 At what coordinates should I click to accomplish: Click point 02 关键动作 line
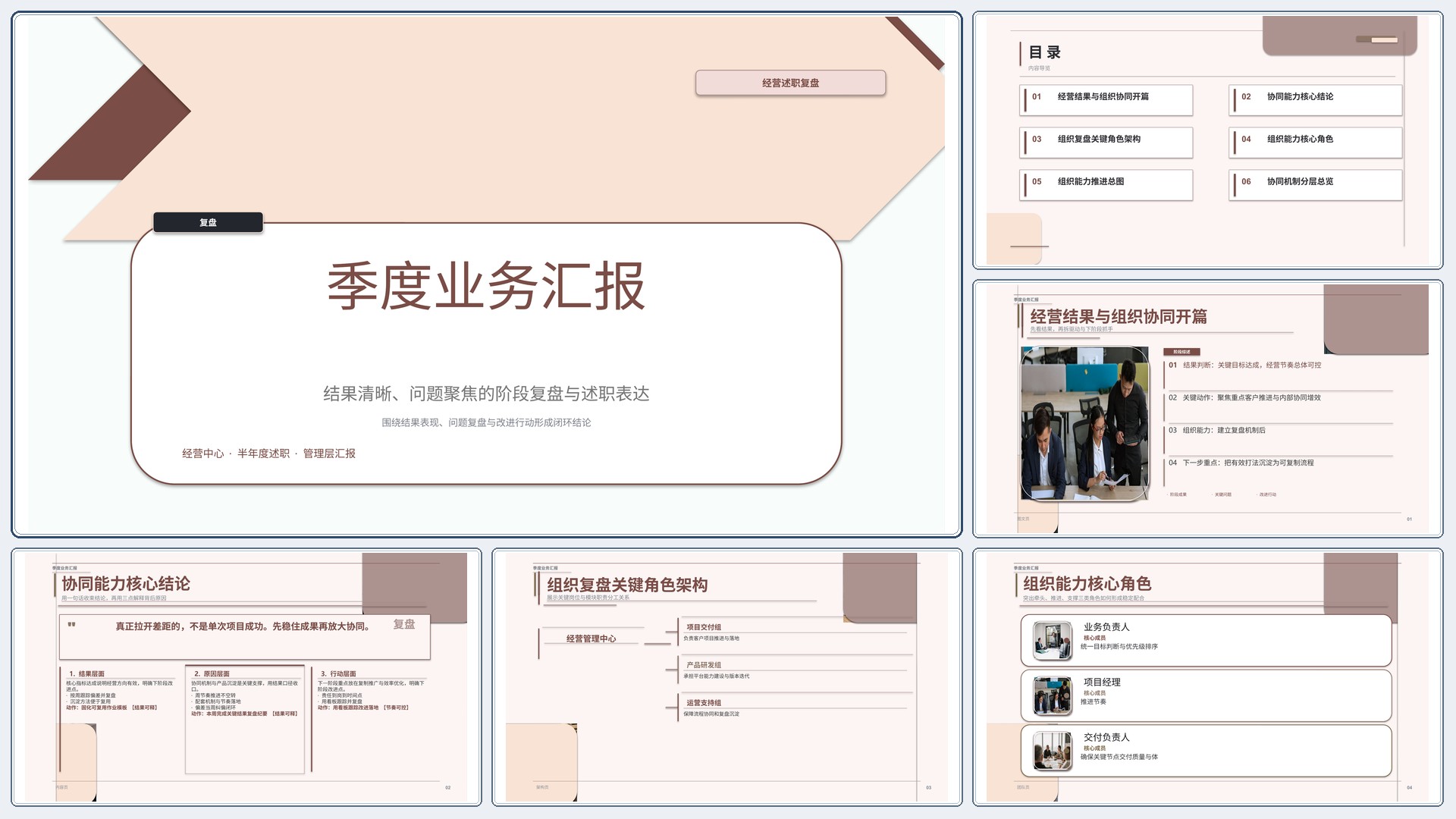1244,397
